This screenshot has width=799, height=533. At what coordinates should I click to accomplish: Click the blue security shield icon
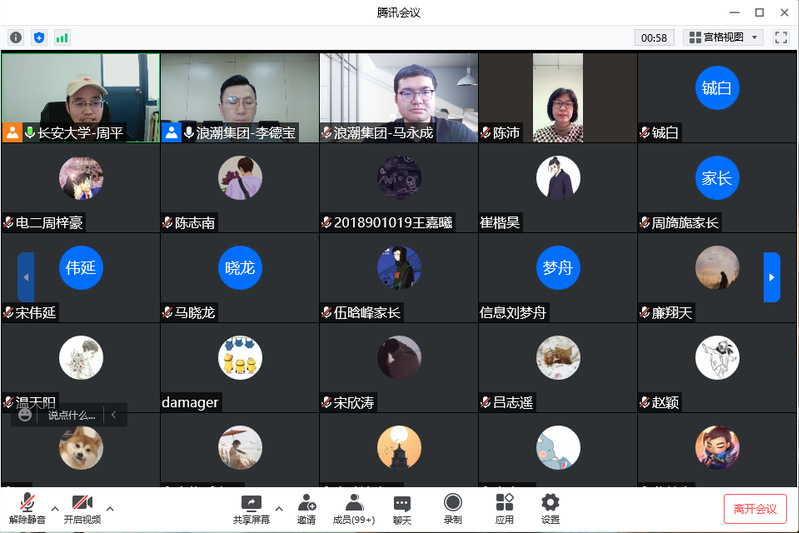pos(39,37)
